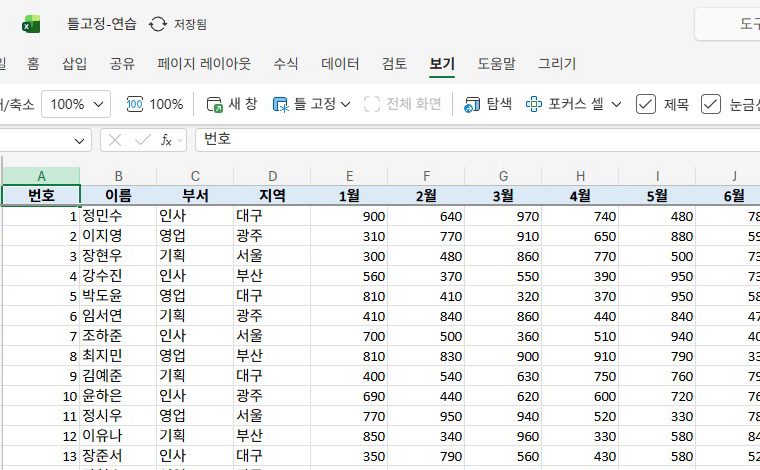
Task: Select column D header
Action: click(272, 176)
